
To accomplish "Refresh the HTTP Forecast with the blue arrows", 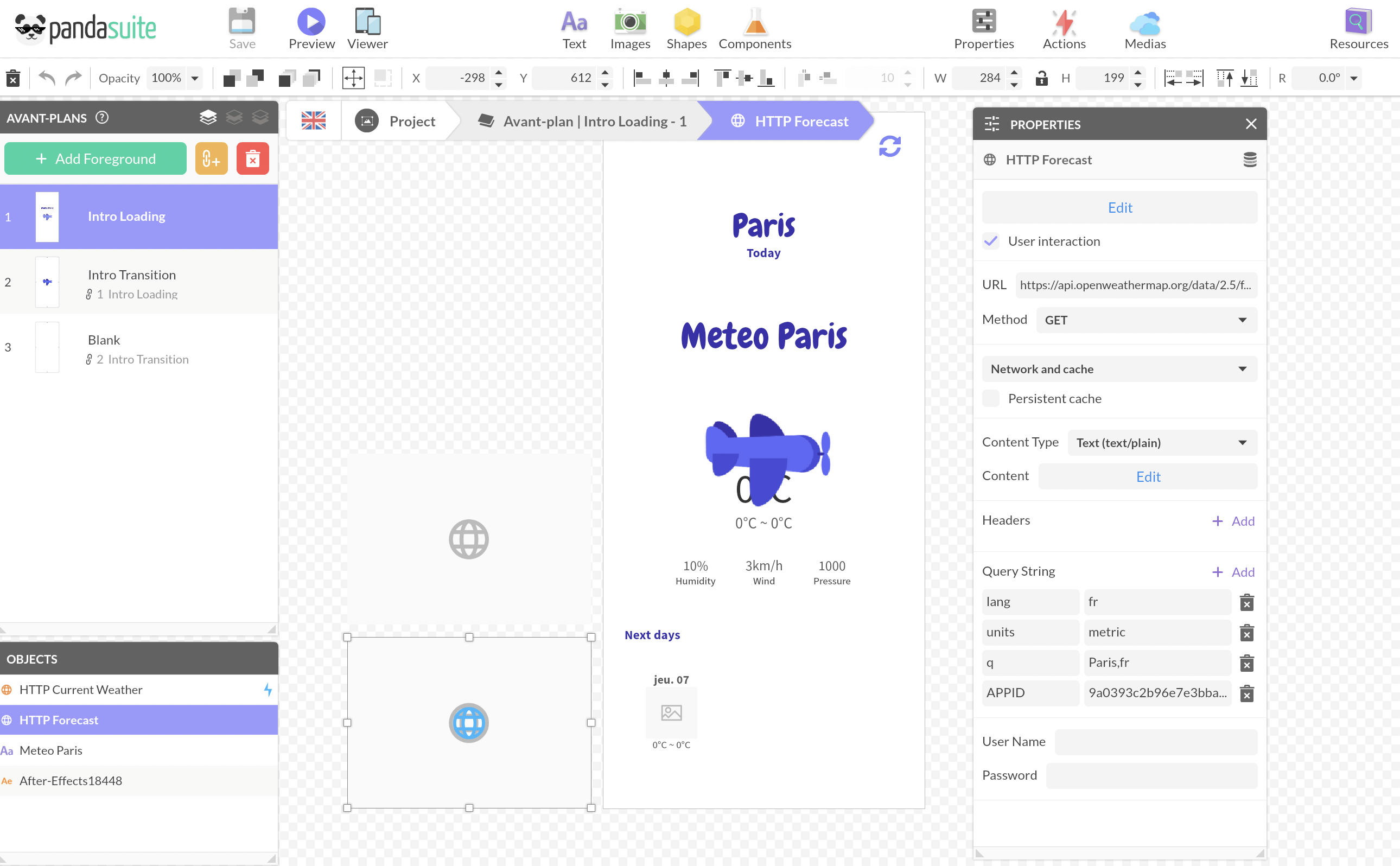I will coord(889,146).
